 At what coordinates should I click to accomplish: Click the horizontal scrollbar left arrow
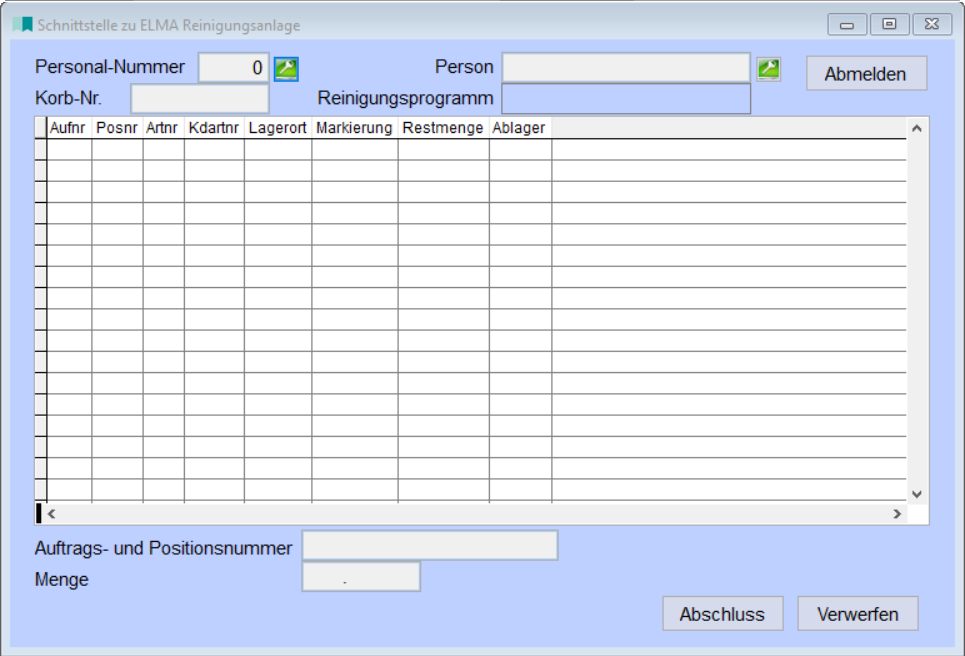[52, 514]
